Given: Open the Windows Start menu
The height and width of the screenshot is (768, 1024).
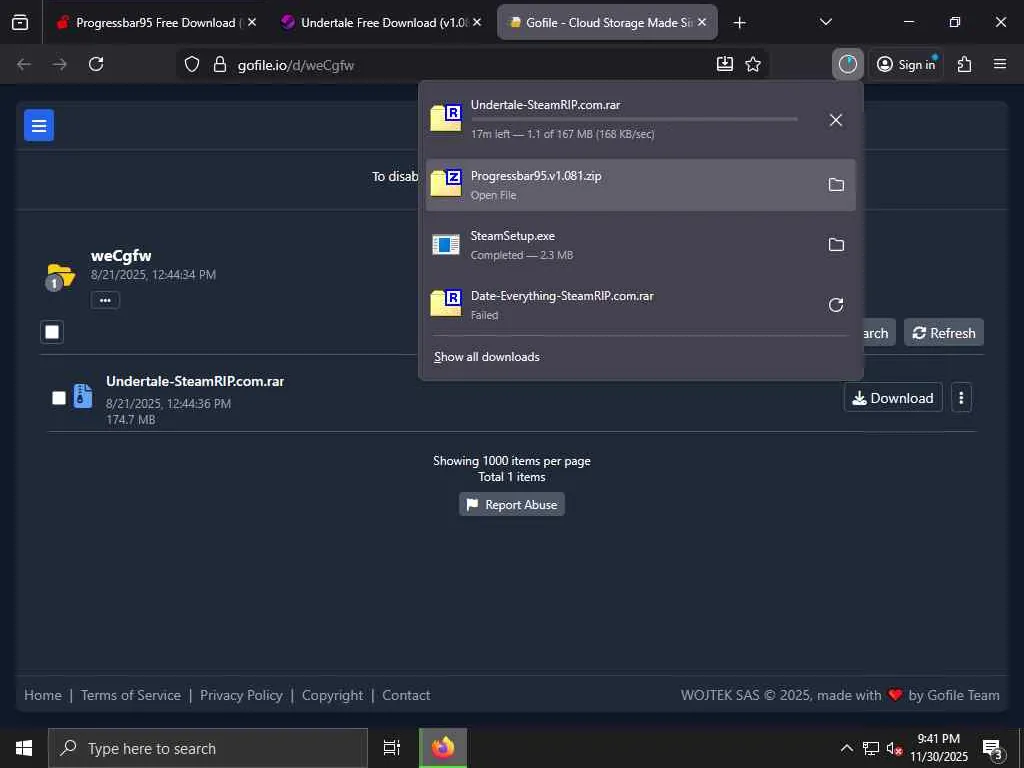Looking at the screenshot, I should click(24, 748).
